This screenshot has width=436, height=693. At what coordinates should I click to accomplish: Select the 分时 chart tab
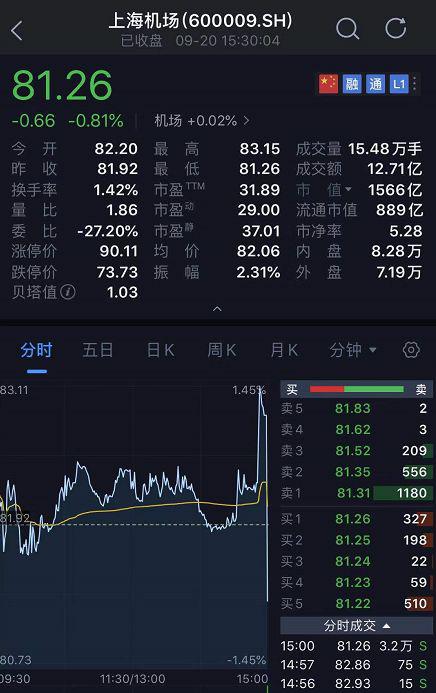tap(36, 350)
